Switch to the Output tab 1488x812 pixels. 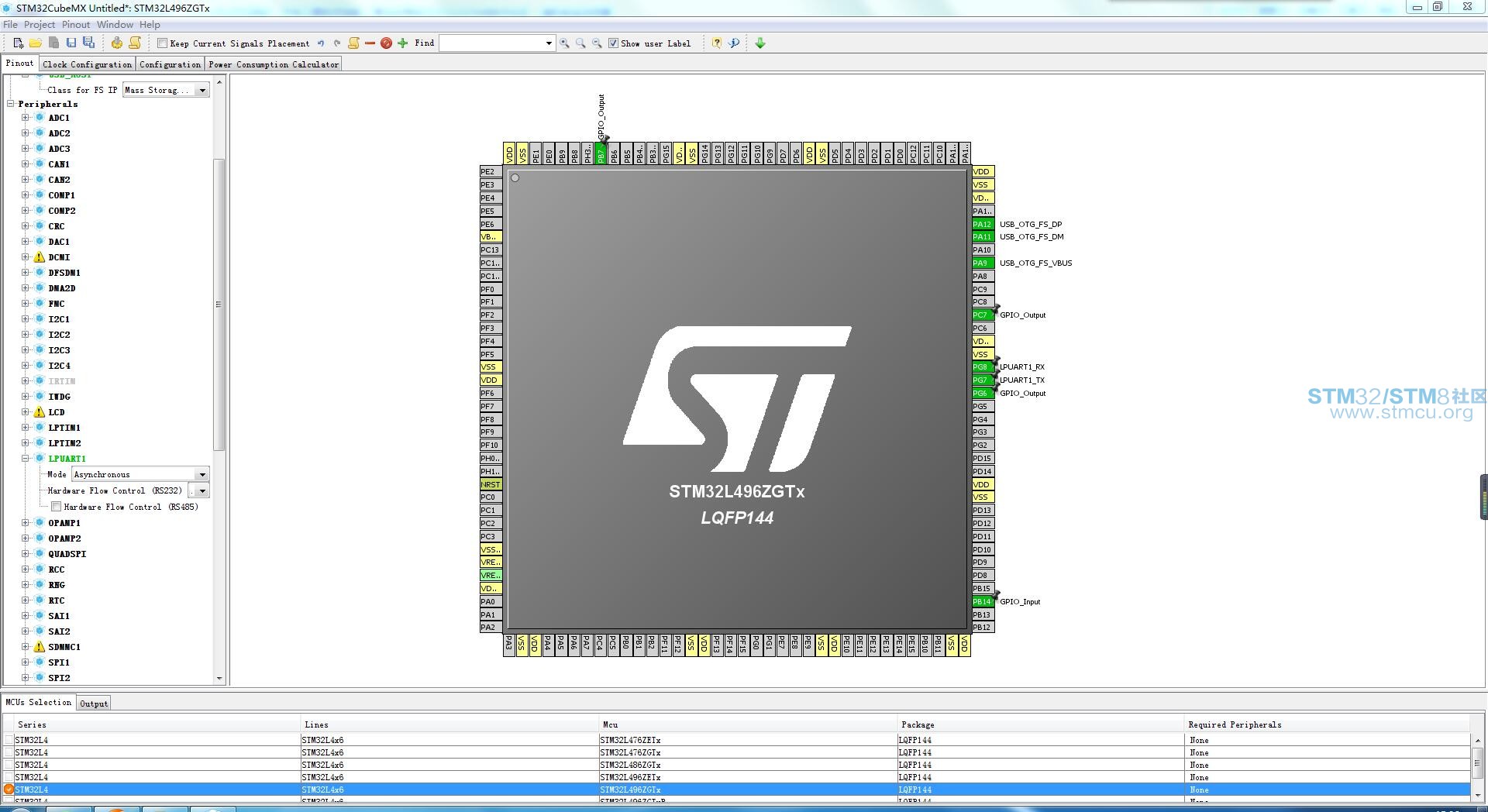coord(94,704)
